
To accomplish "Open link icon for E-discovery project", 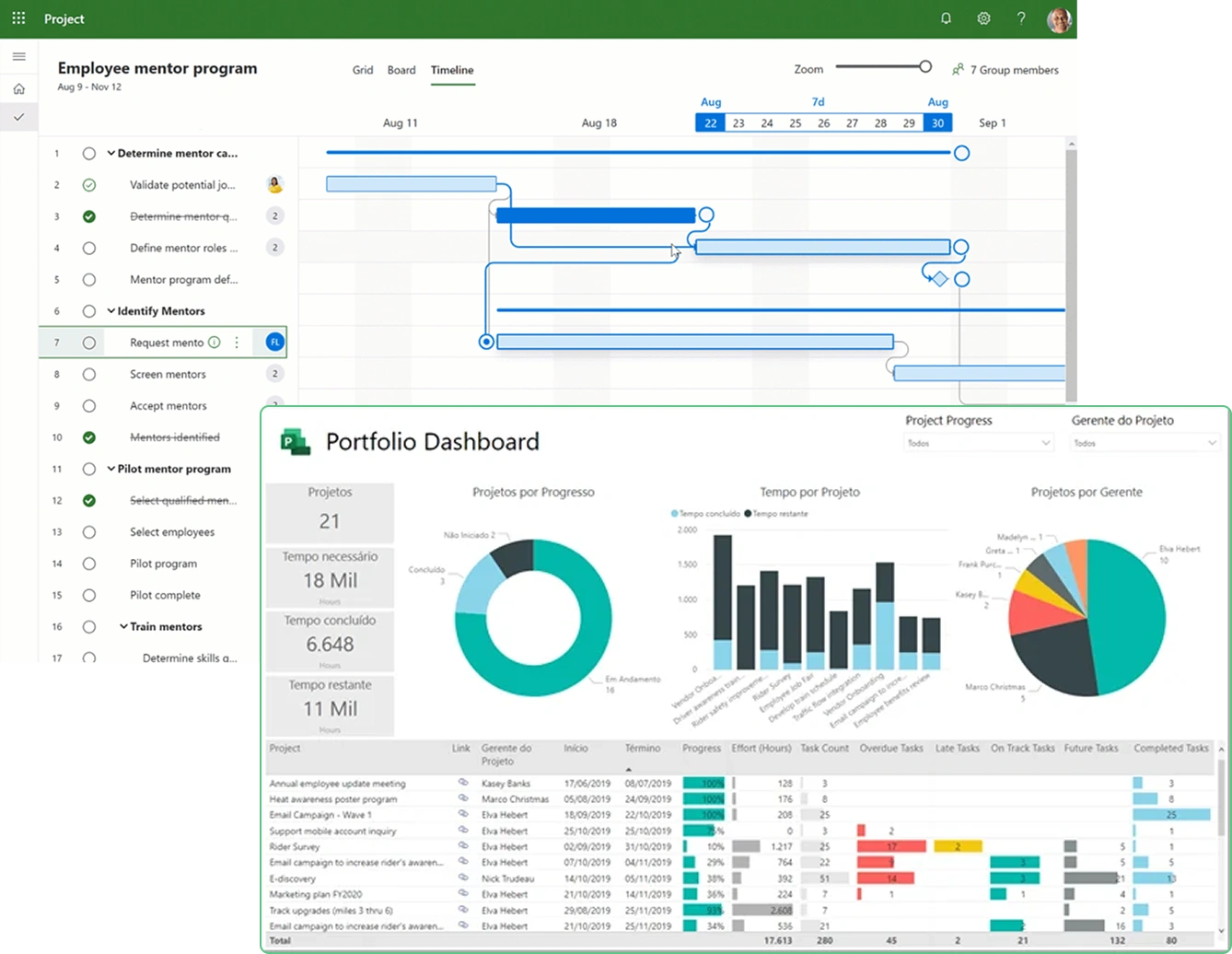I will pyautogui.click(x=463, y=878).
